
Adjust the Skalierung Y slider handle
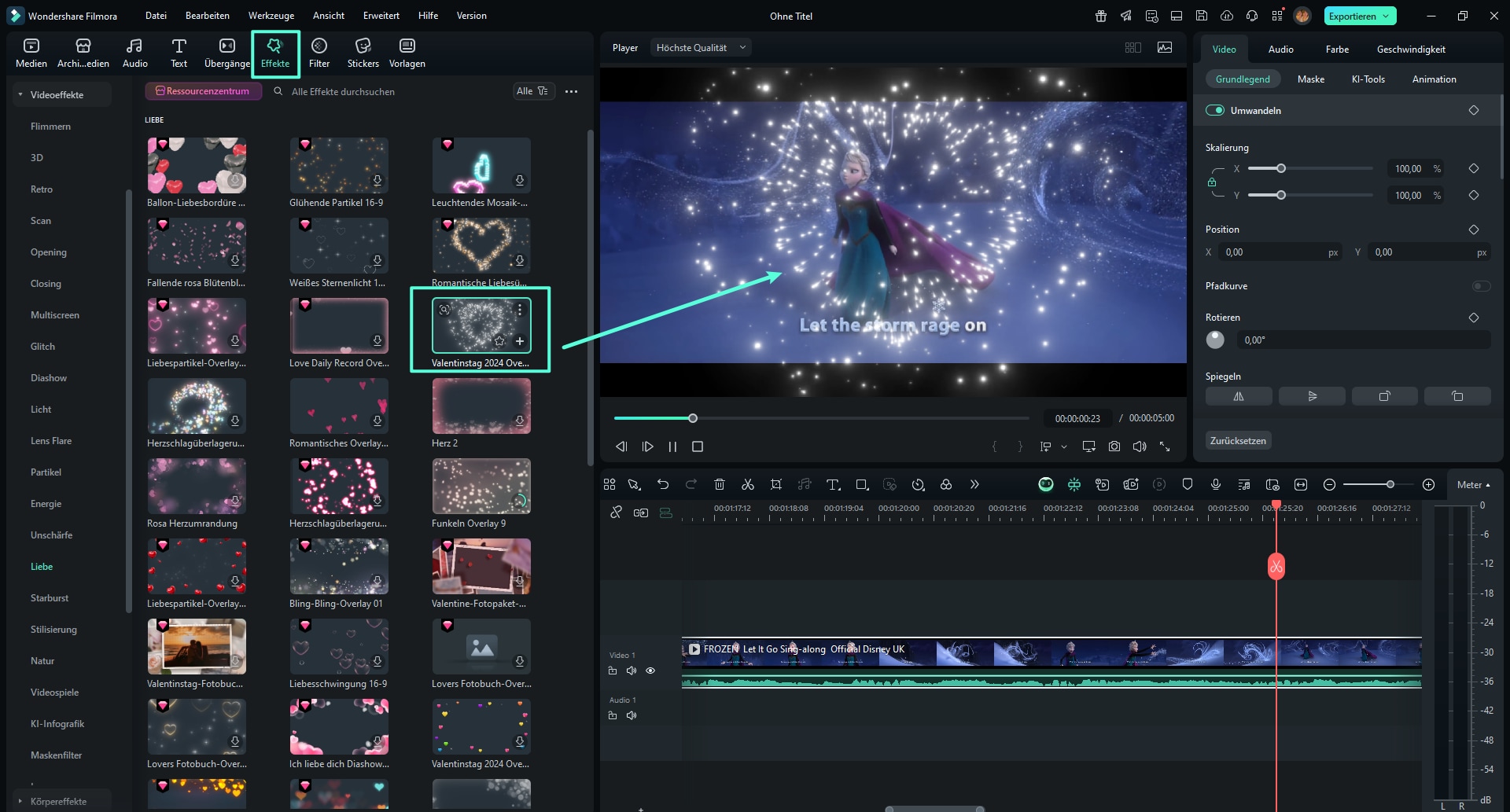(1280, 195)
